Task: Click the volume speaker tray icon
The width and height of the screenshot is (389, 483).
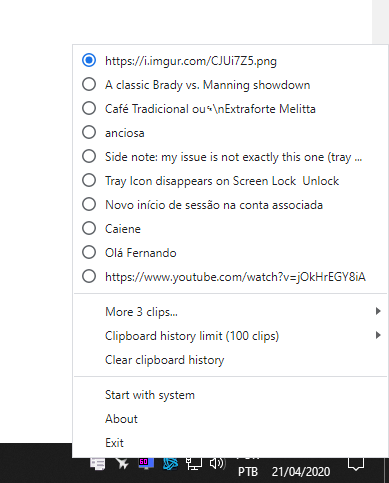Action: [217, 463]
